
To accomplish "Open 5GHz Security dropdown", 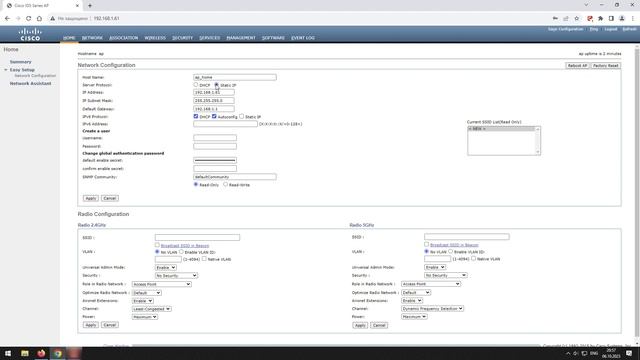I will [x=446, y=275].
